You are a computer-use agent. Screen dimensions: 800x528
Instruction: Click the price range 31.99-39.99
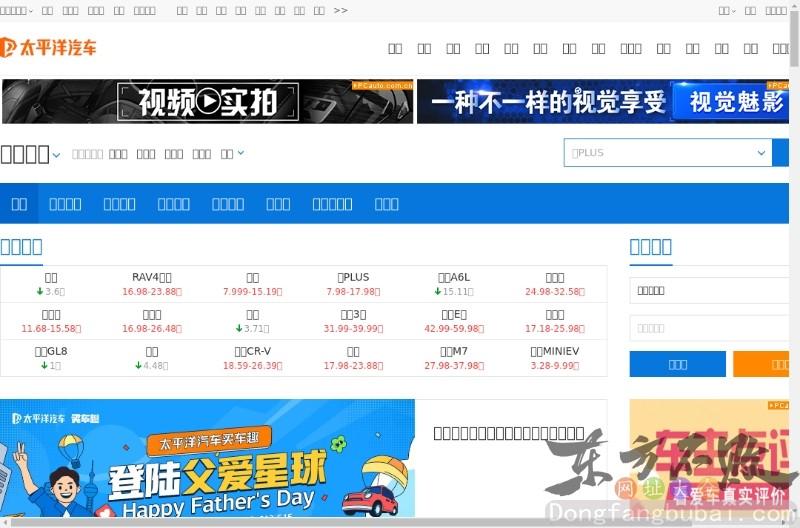(353, 329)
